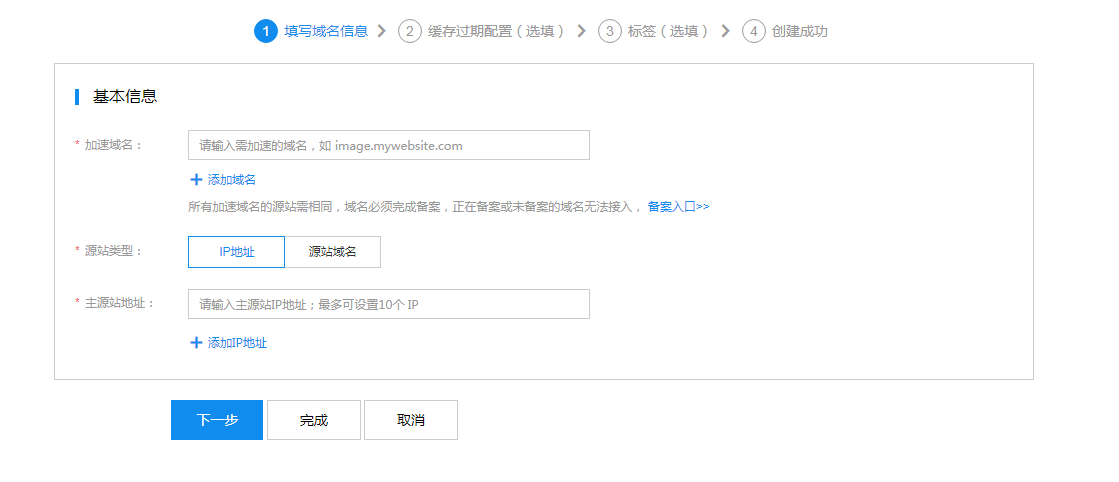Click the 基本信息 section heading
The width and height of the screenshot is (1119, 482).
[x=125, y=96]
